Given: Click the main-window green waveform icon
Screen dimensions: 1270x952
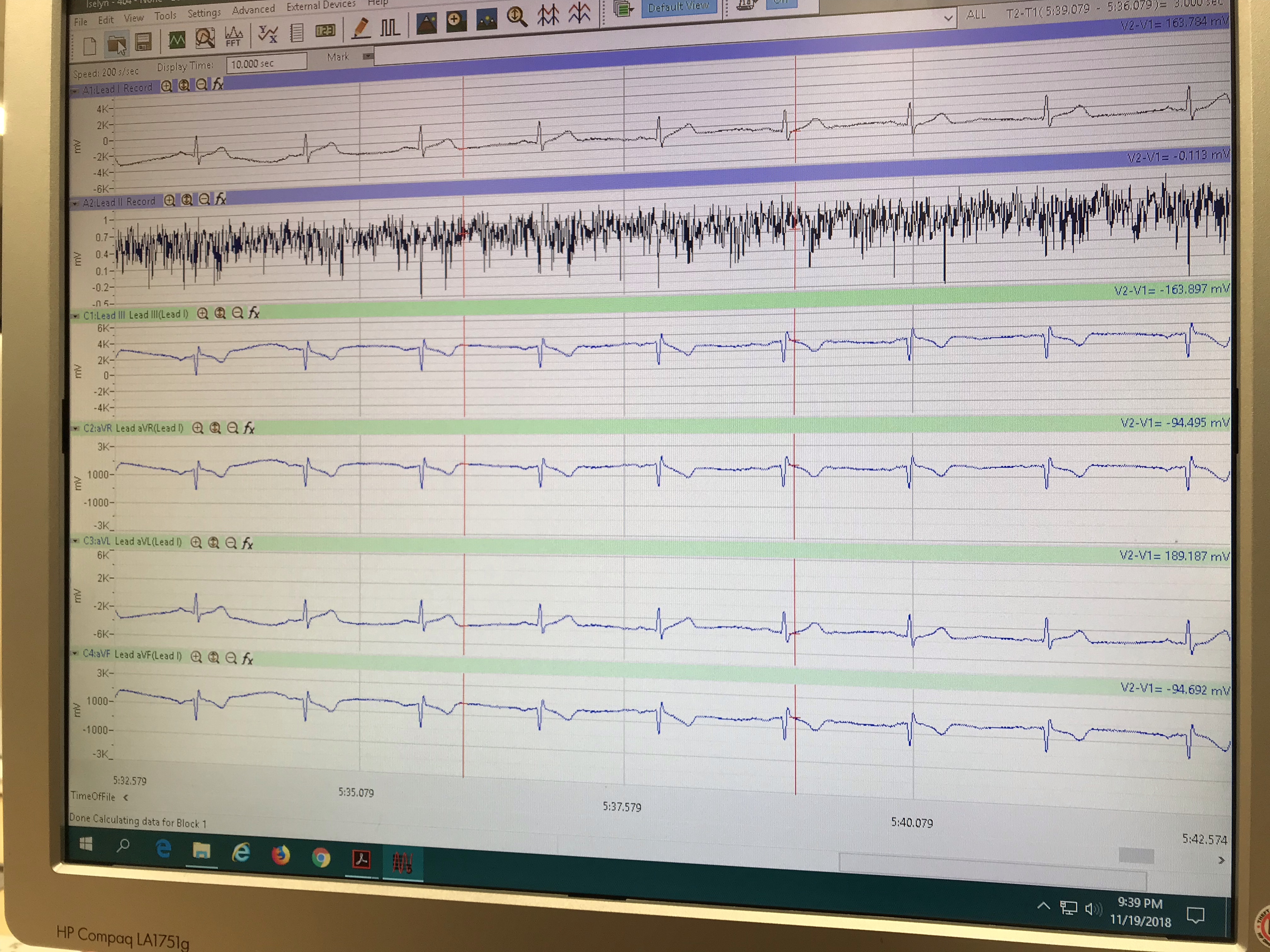Looking at the screenshot, I should coord(177,40).
